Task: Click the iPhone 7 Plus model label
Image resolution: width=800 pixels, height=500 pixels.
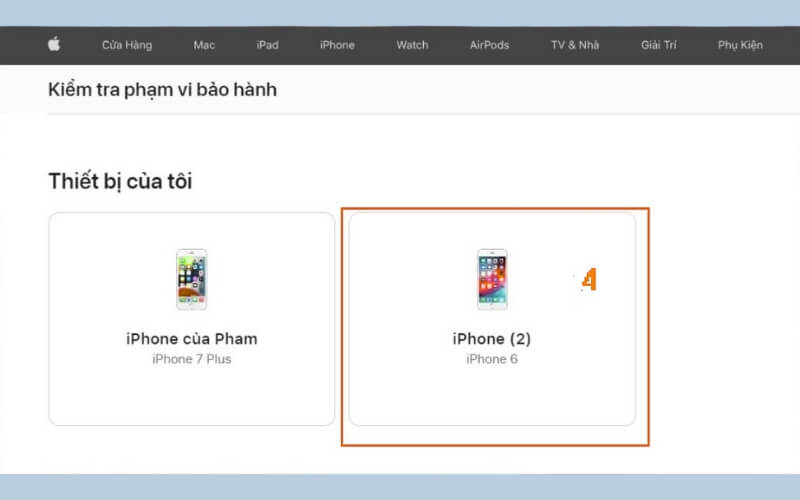Action: (x=192, y=359)
